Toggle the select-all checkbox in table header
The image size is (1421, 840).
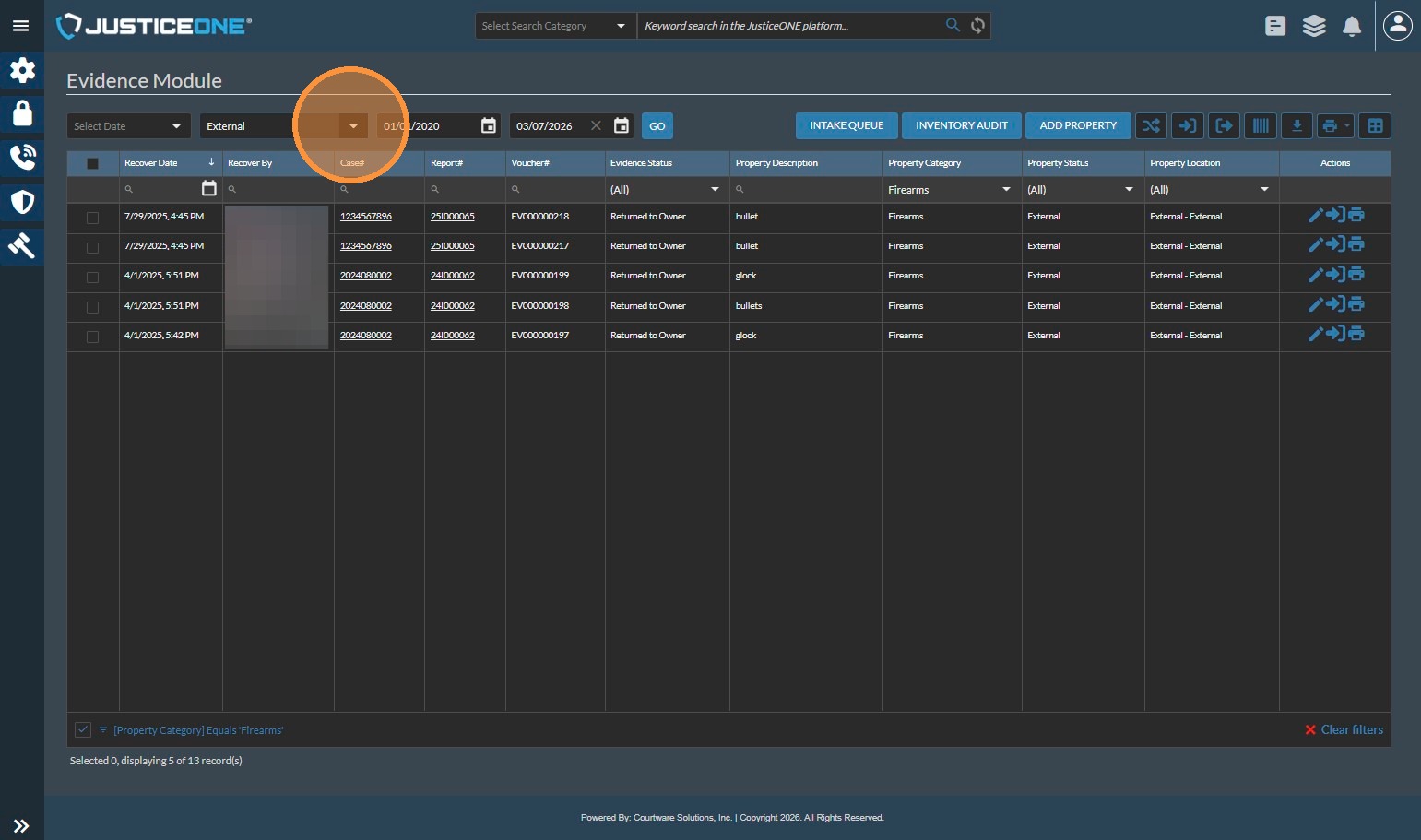[x=92, y=163]
